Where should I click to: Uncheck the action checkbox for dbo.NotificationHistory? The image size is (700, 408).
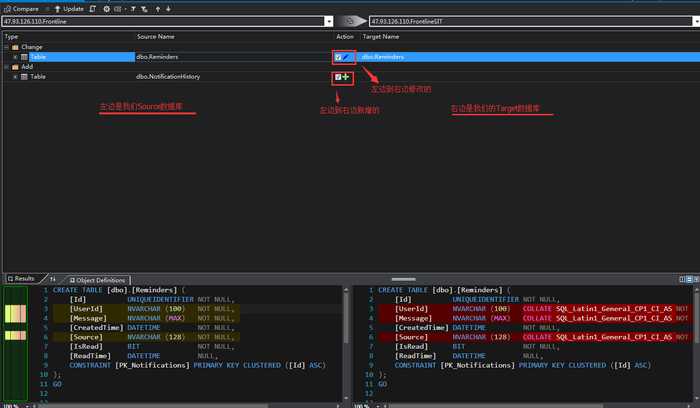click(338, 77)
